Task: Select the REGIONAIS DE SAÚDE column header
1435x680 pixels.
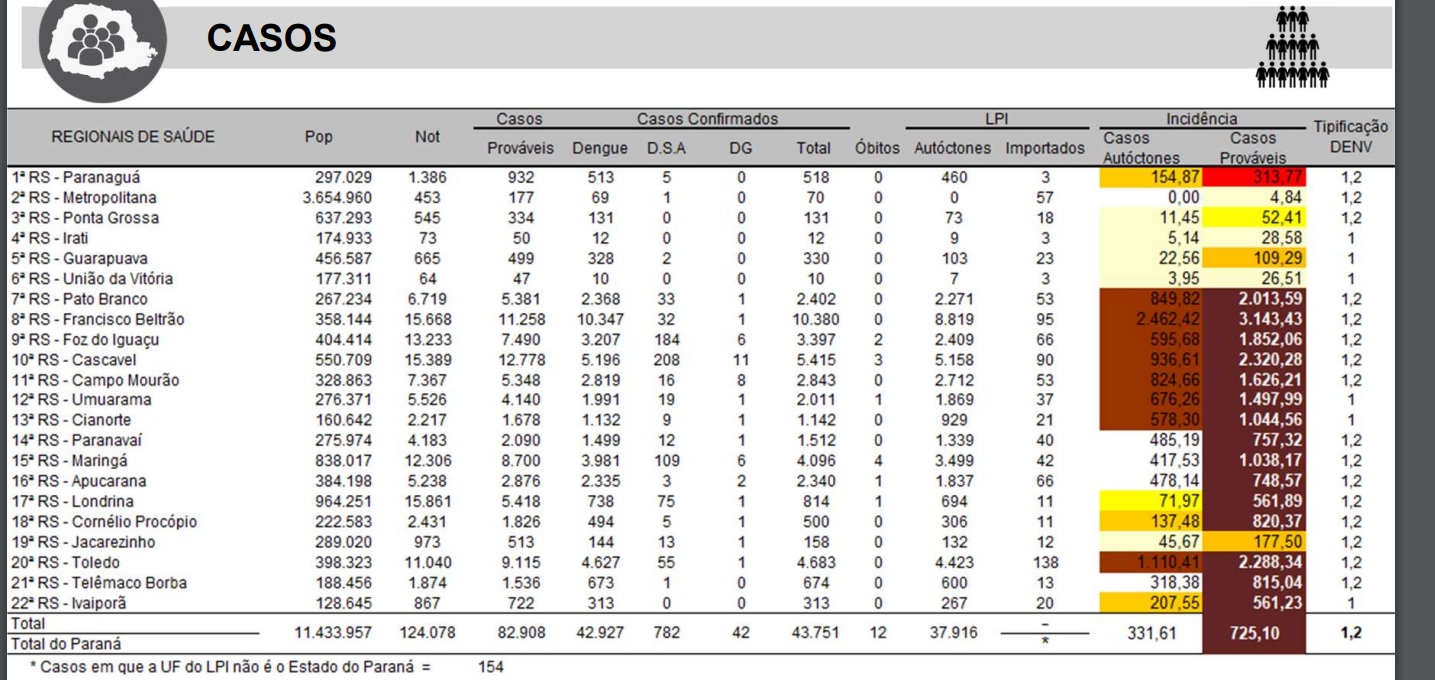Action: 133,137
